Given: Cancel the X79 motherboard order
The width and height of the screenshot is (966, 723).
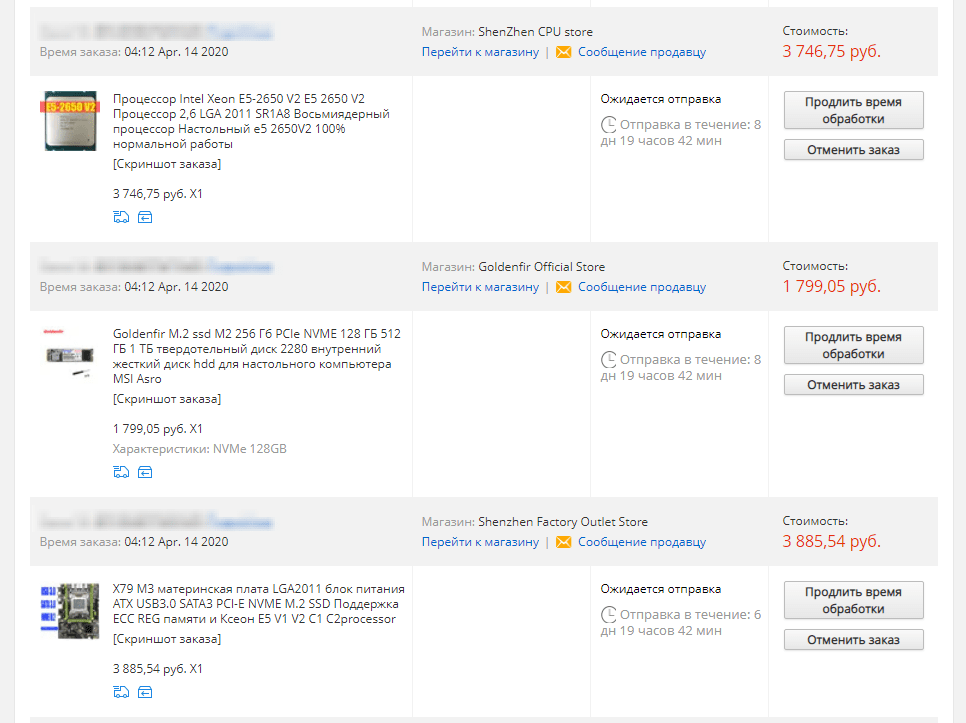Looking at the screenshot, I should coord(853,640).
